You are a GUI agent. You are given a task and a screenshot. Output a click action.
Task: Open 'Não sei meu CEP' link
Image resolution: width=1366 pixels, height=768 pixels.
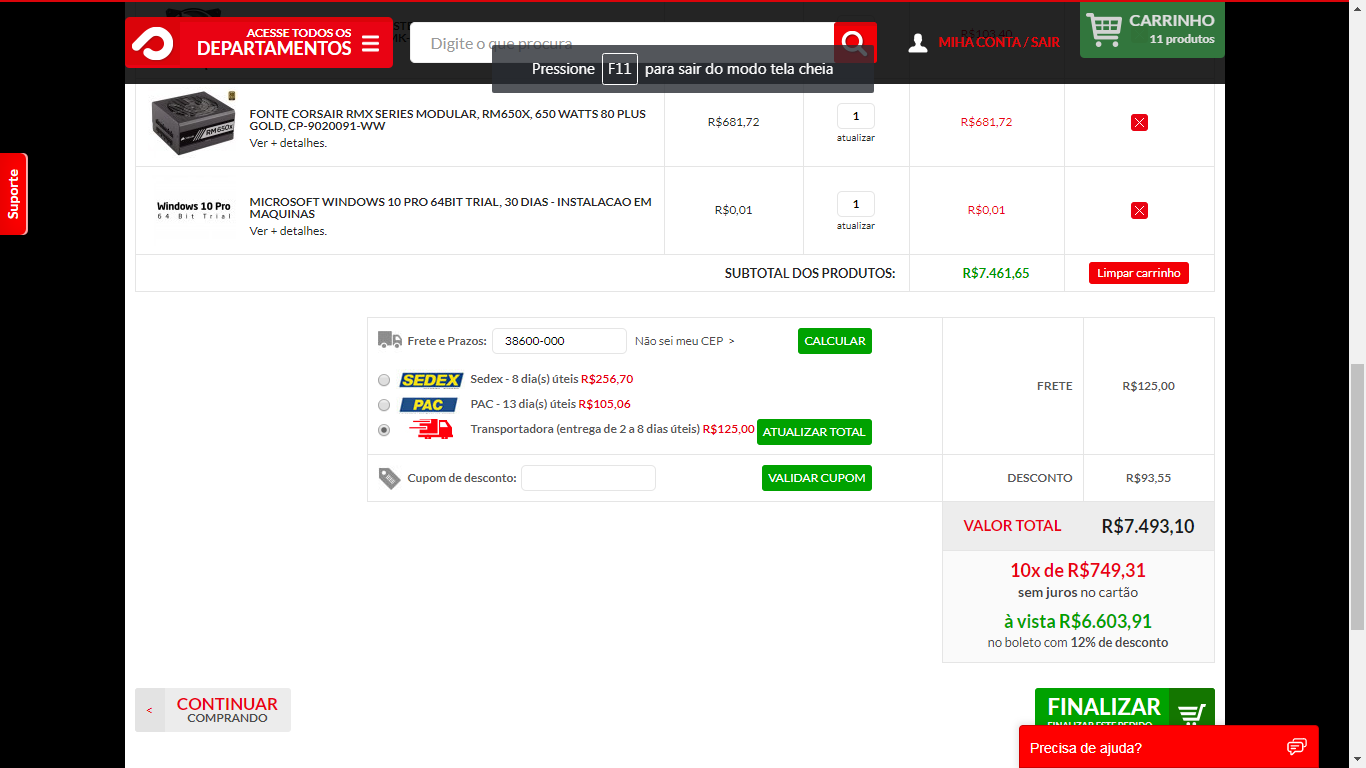[685, 341]
